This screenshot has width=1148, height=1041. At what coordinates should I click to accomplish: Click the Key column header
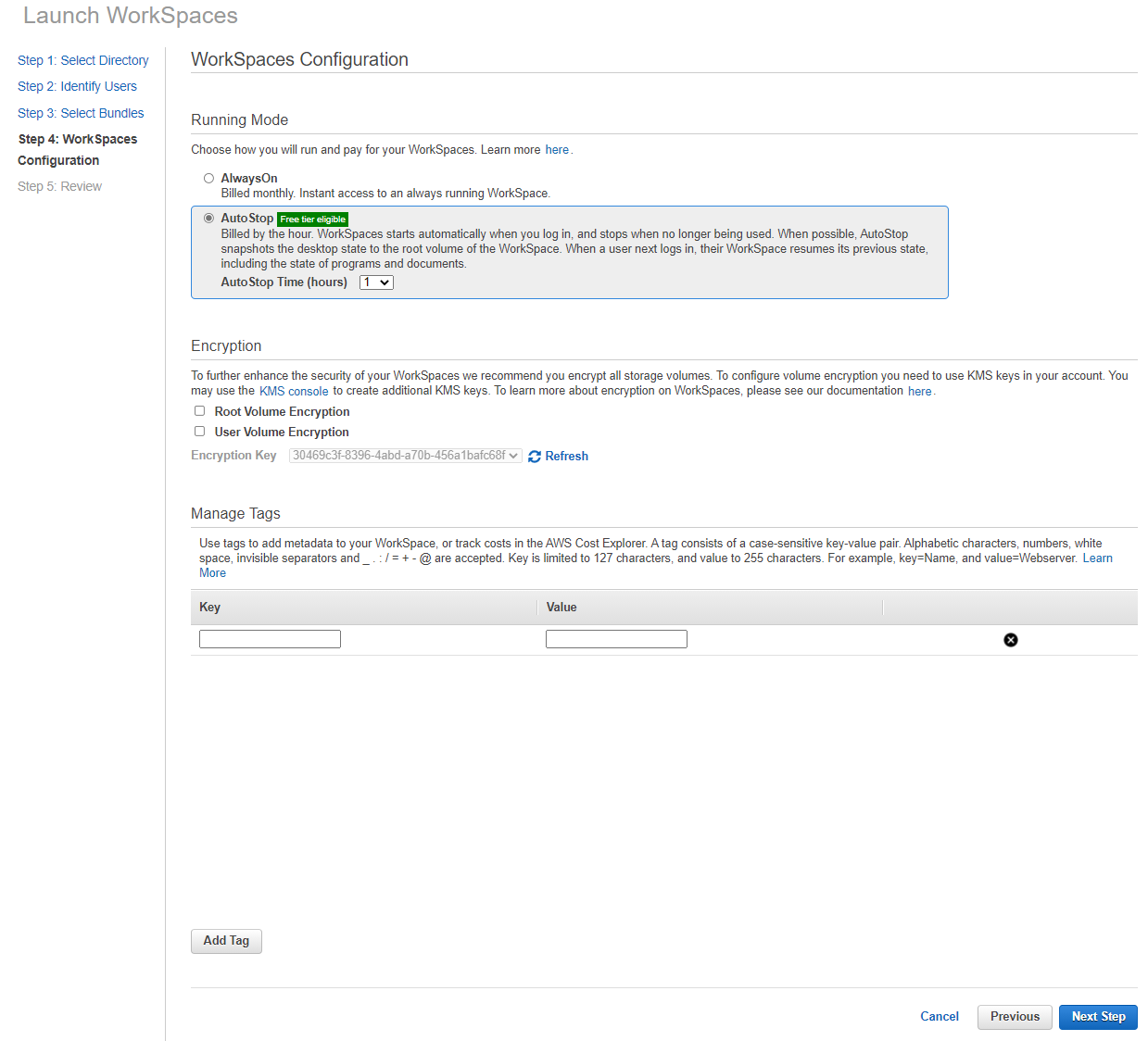click(364, 608)
